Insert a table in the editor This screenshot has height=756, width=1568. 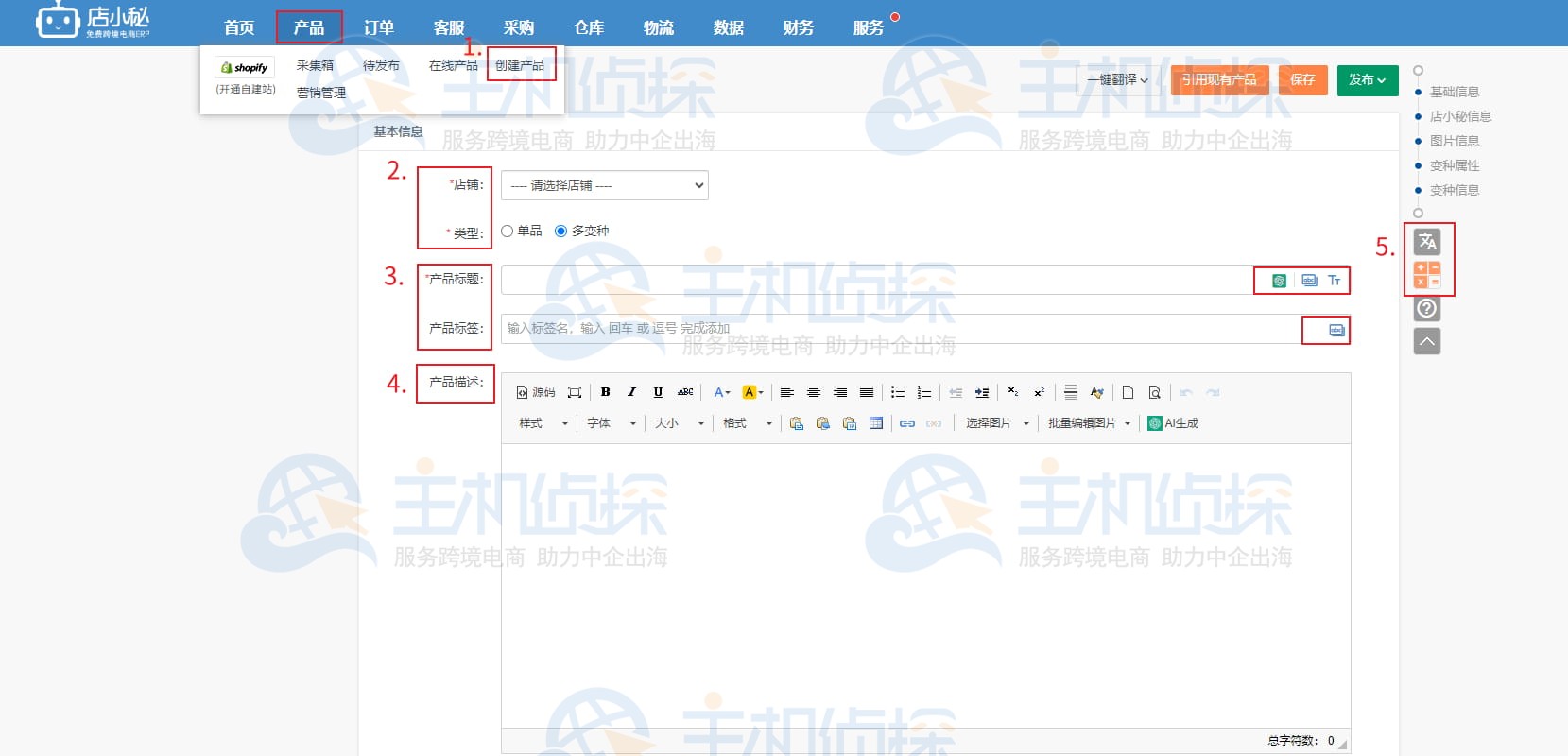tap(876, 423)
